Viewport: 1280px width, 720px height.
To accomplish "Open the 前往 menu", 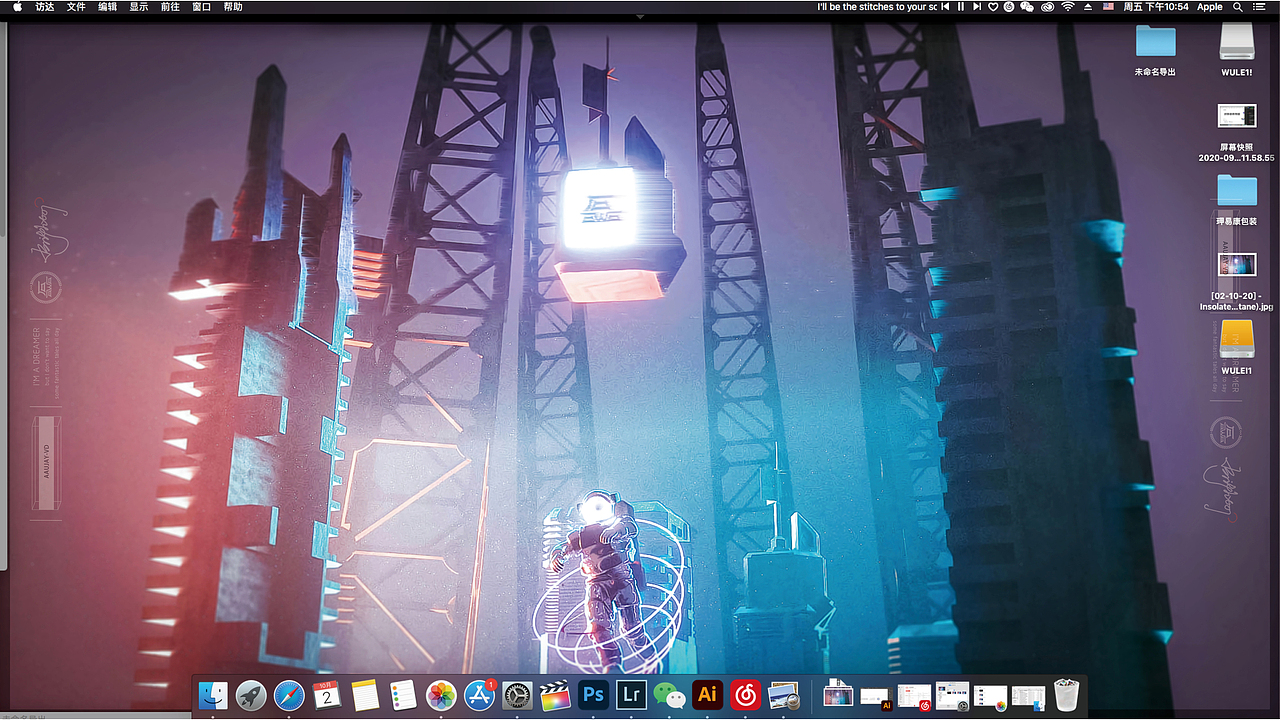I will coord(170,7).
